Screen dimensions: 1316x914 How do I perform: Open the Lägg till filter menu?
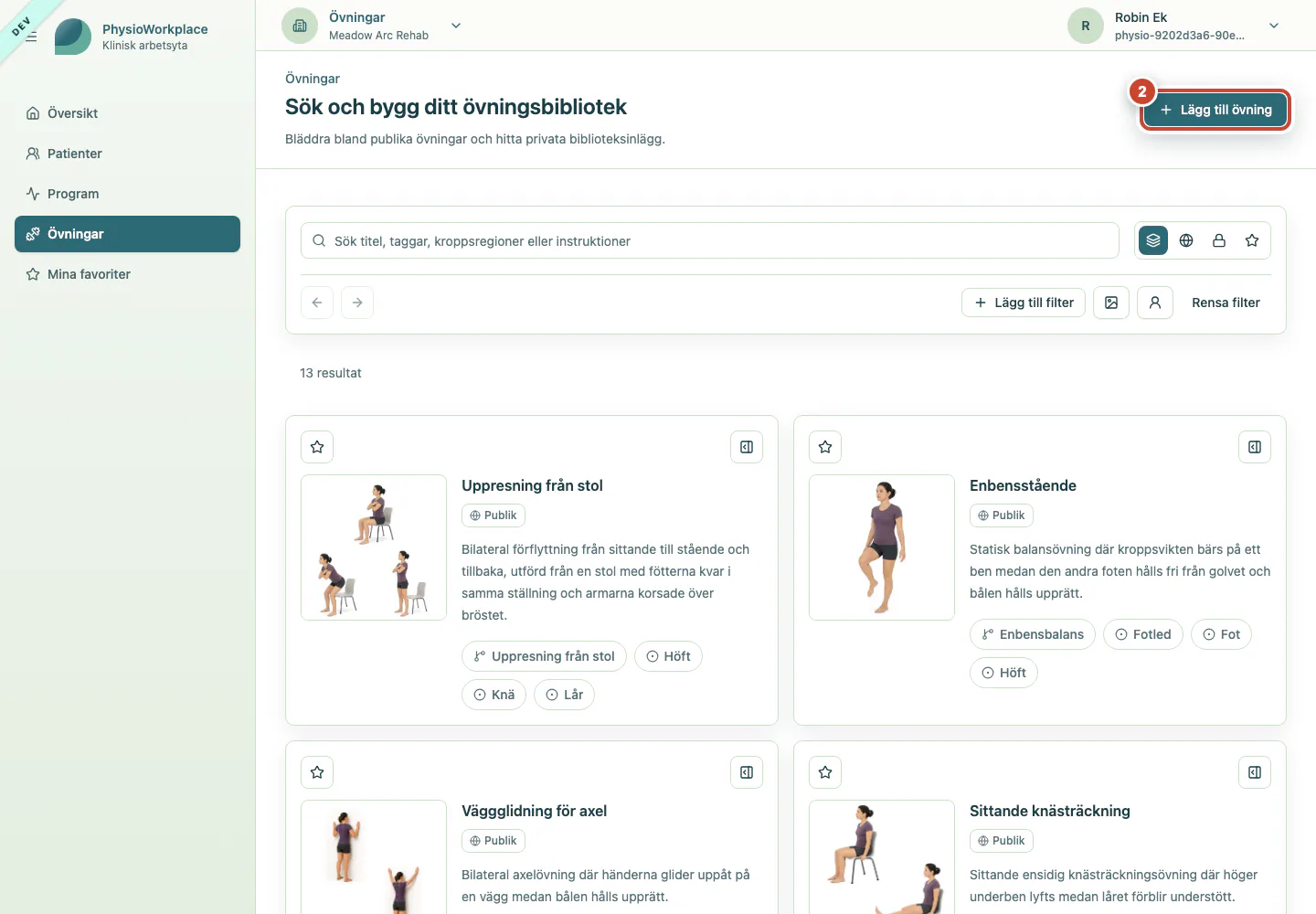click(1024, 303)
